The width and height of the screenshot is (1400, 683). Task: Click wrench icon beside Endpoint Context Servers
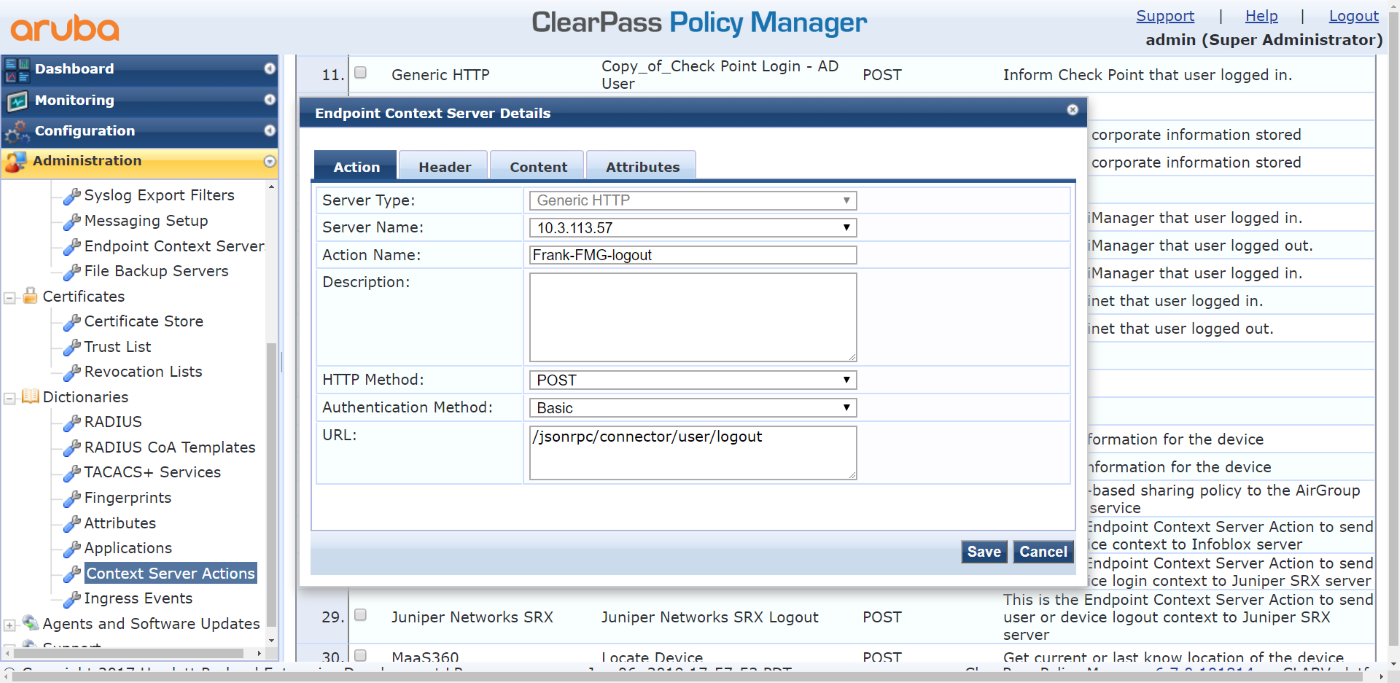(72, 246)
